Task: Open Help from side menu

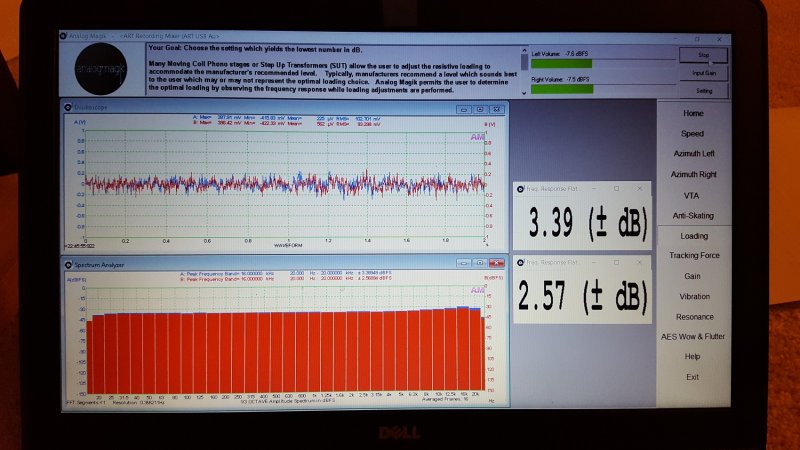Action: (692, 357)
